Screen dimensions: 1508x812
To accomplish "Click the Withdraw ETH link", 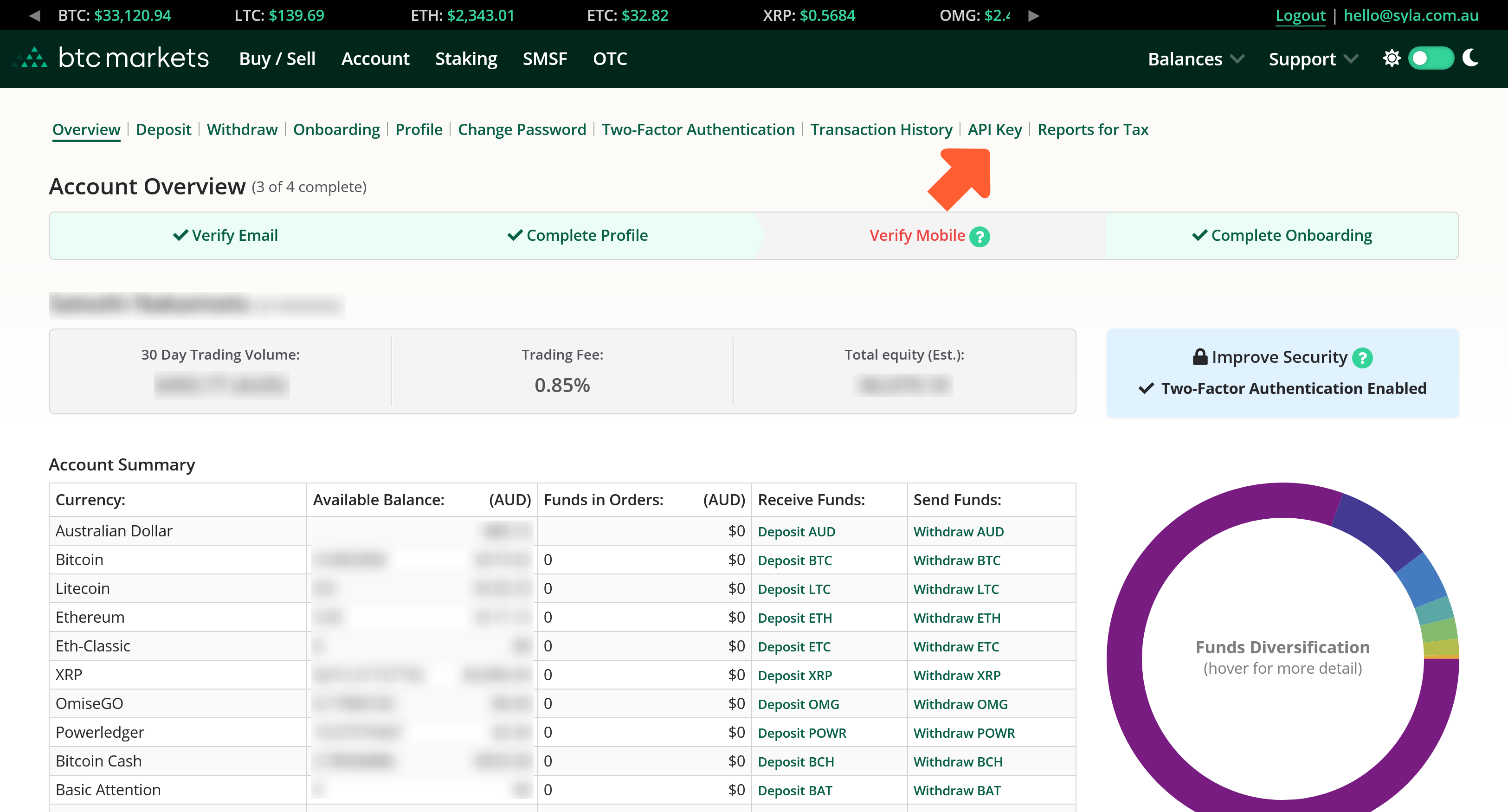I will [957, 618].
